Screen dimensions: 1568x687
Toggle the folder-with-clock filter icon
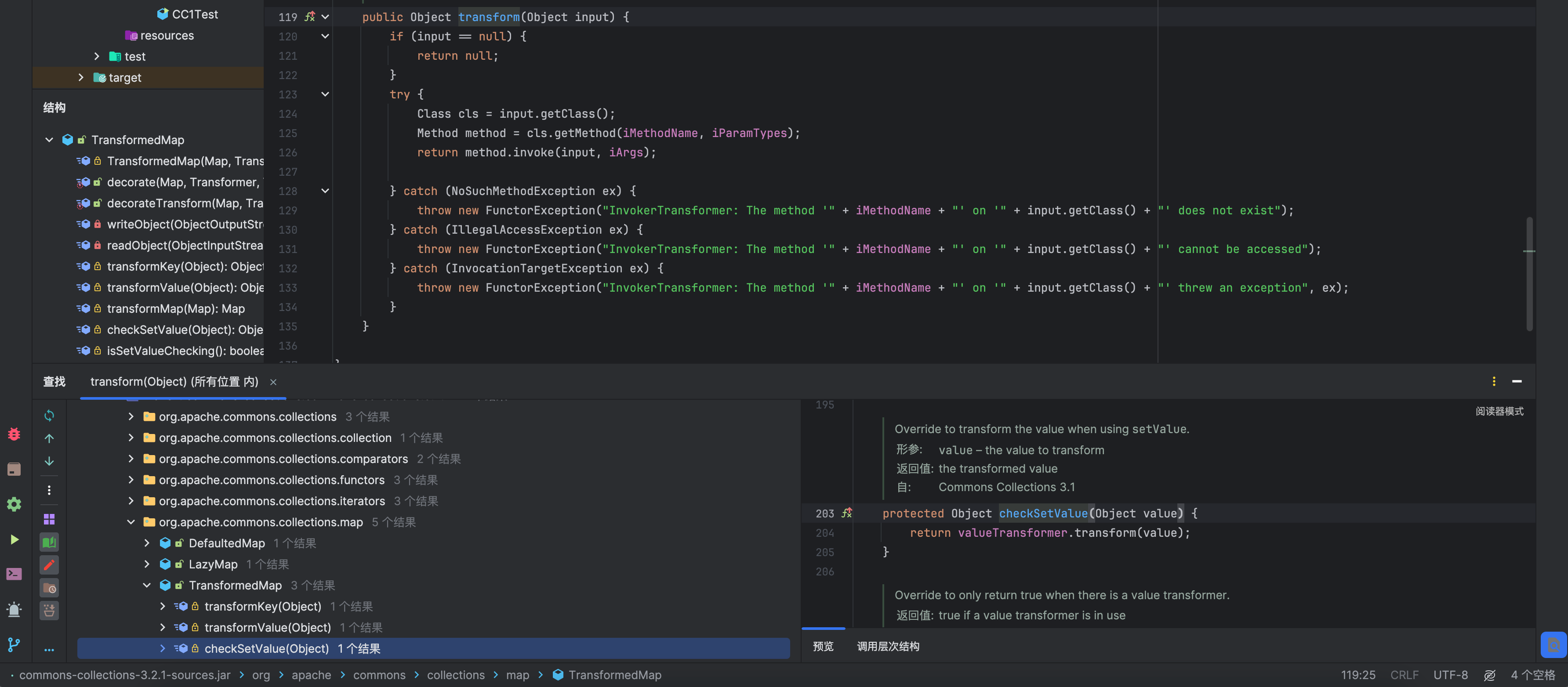click(49, 588)
